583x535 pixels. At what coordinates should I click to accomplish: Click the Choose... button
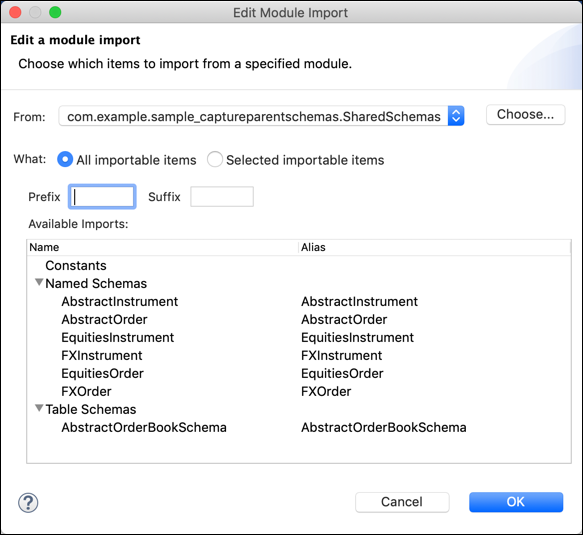525,115
